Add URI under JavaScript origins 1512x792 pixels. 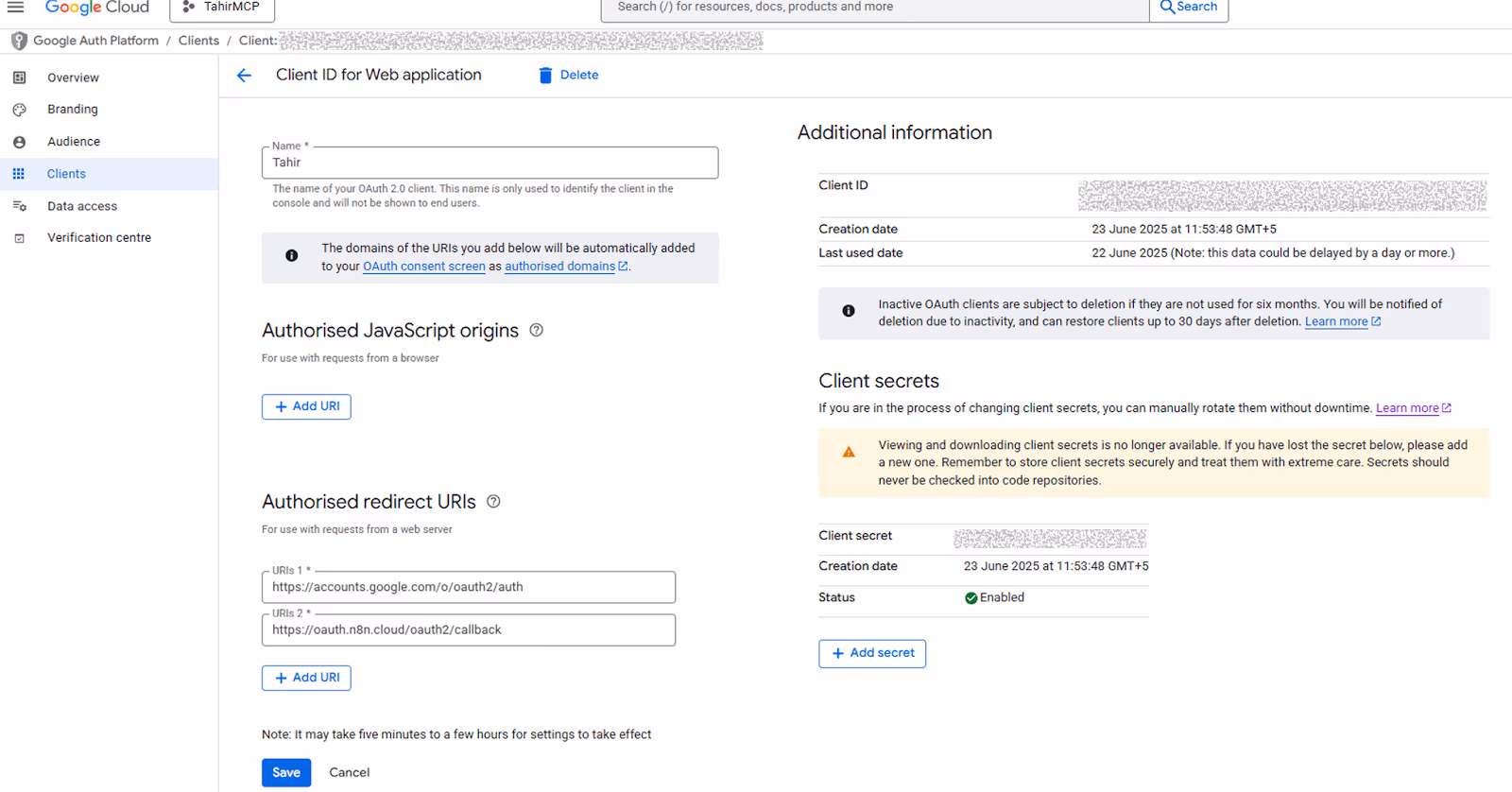point(306,406)
